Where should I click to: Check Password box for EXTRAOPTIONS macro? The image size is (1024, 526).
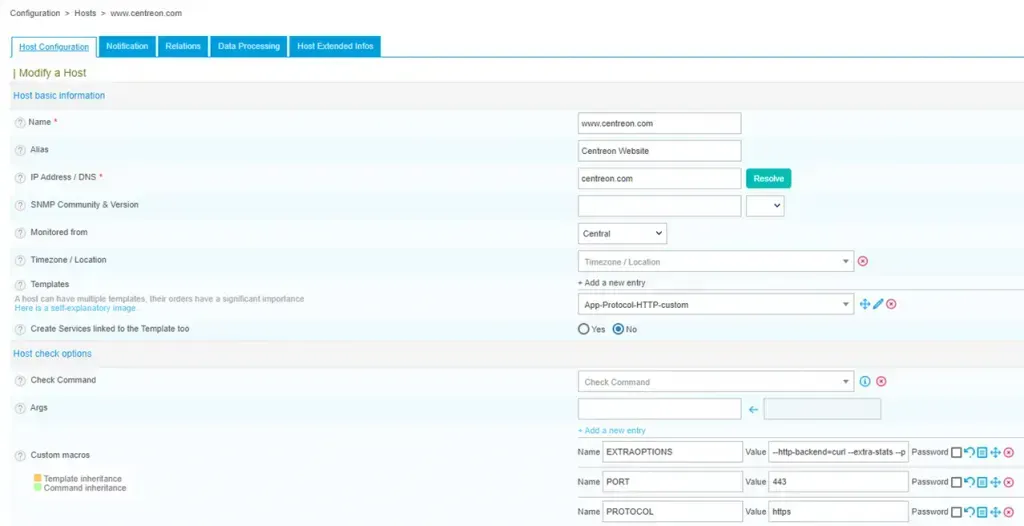click(956, 452)
